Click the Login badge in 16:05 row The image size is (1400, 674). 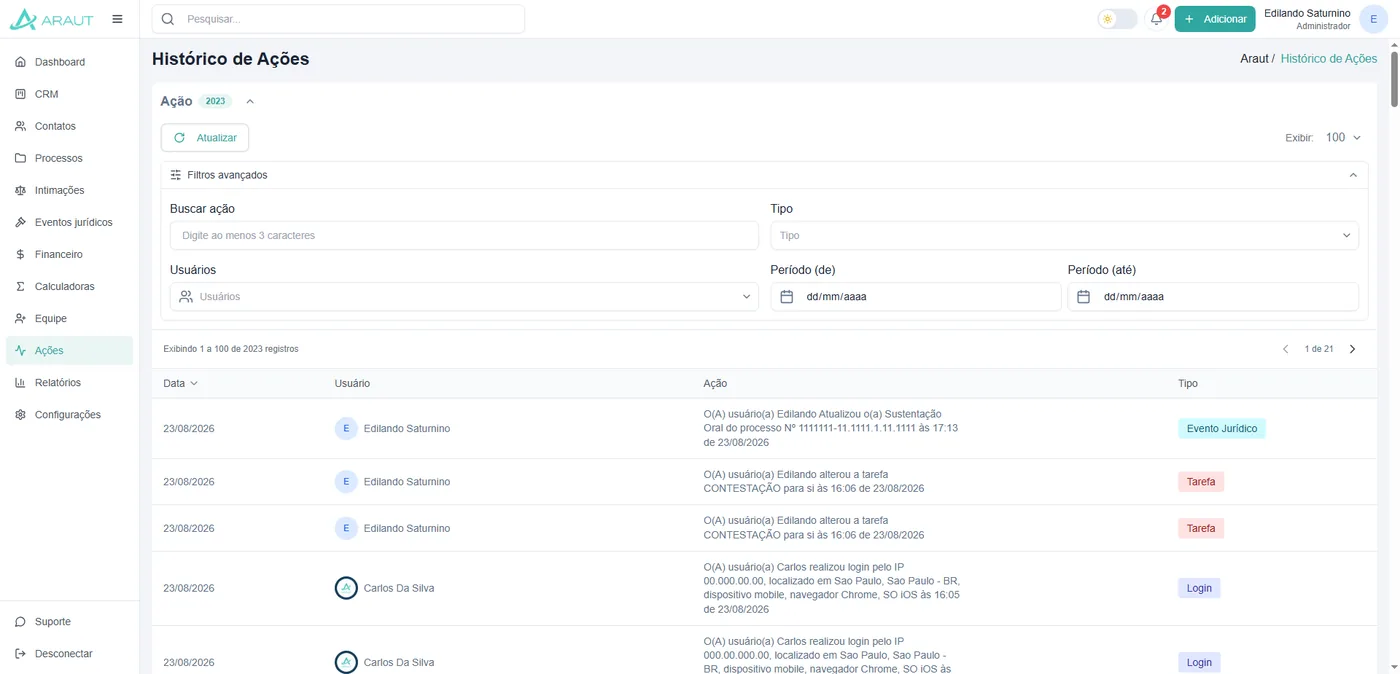click(1199, 588)
